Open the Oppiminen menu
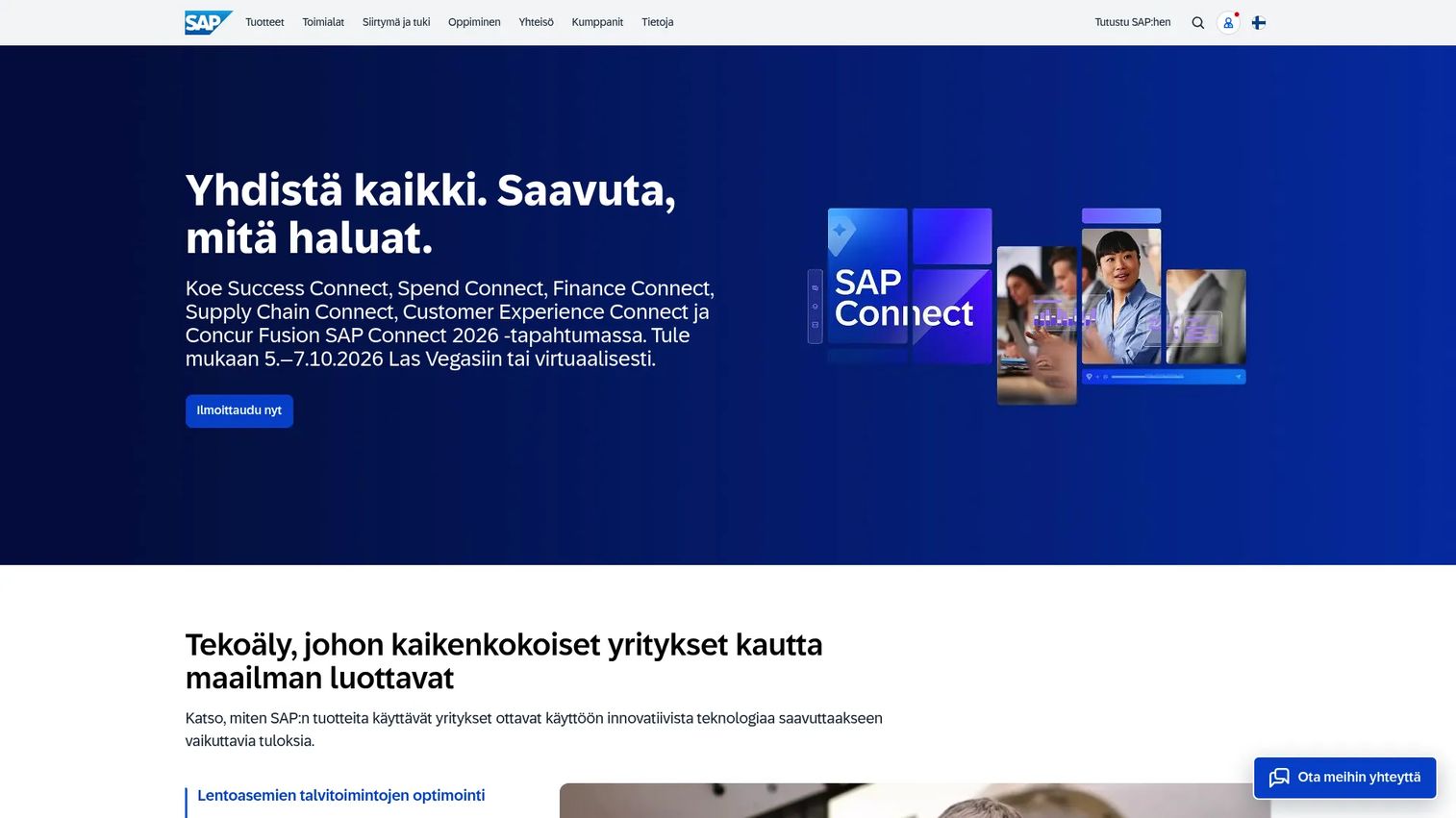The height and width of the screenshot is (818, 1456). click(x=474, y=22)
